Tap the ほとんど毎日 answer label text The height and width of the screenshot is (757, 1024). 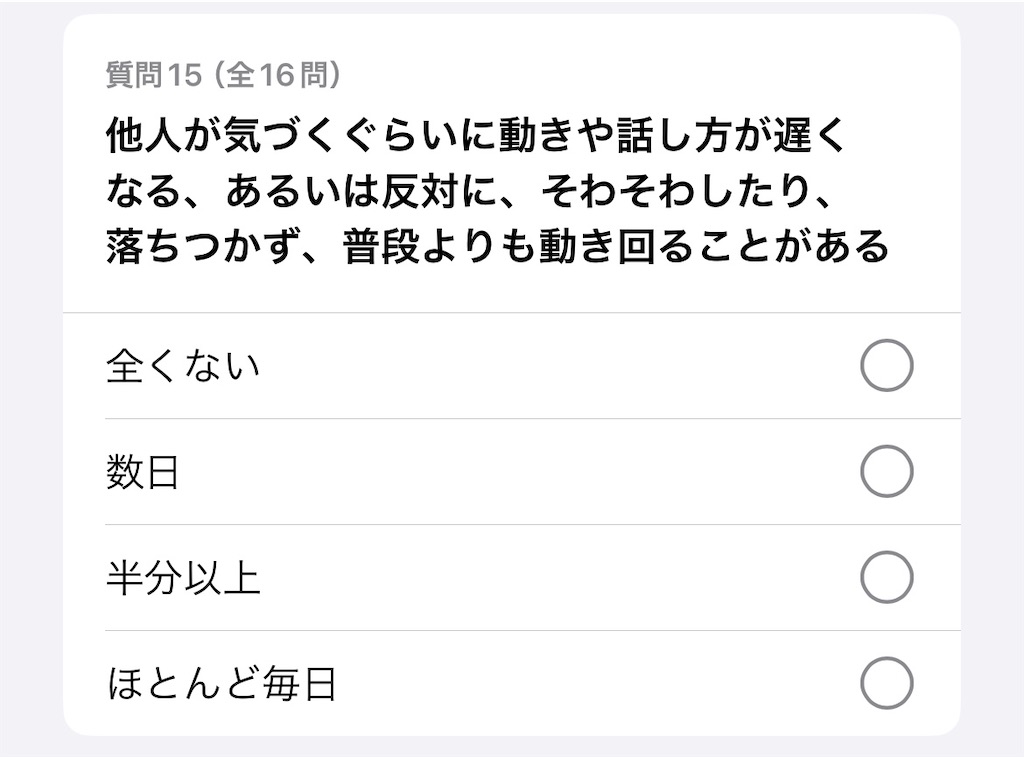pos(221,684)
